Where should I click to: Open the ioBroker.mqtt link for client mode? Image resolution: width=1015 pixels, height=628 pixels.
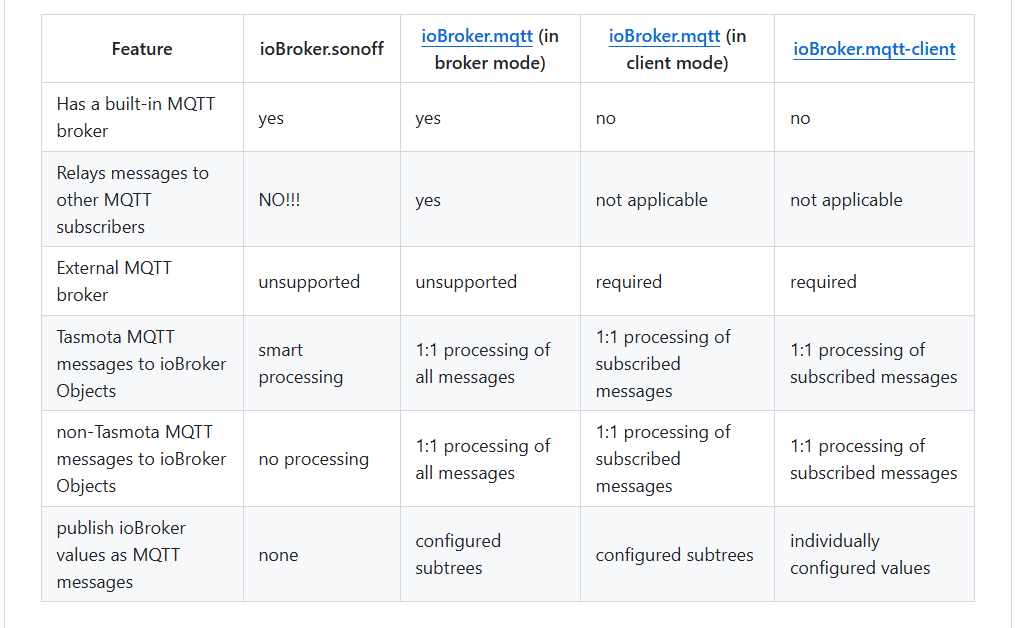(x=664, y=36)
